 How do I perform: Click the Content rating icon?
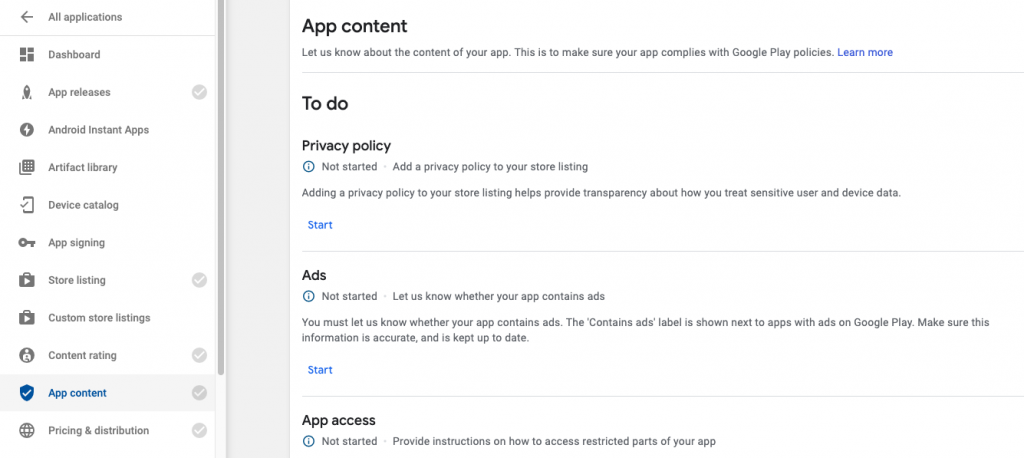coord(27,356)
